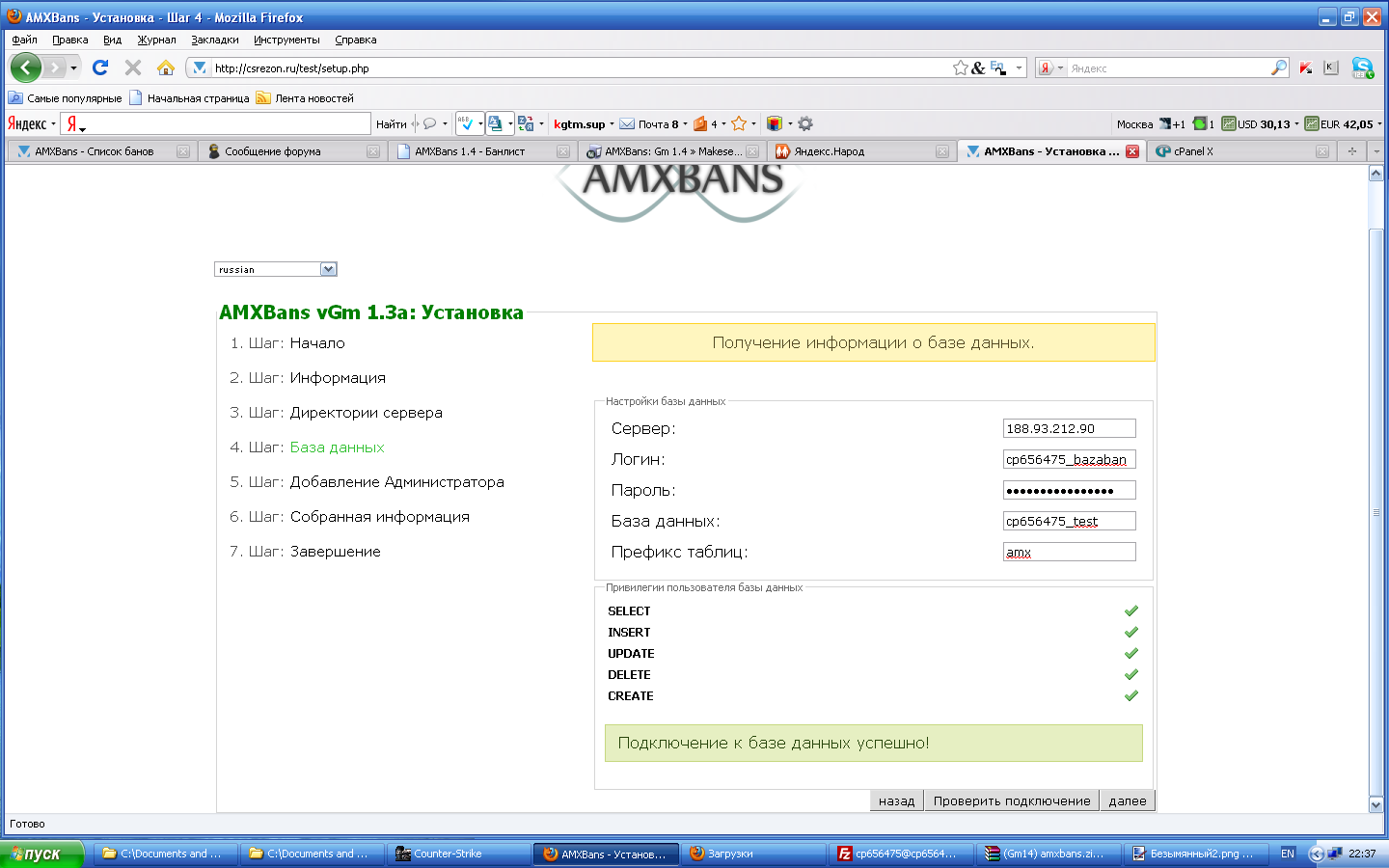
Task: Open the Загрузки downloads taskbar window
Action: pos(753,854)
